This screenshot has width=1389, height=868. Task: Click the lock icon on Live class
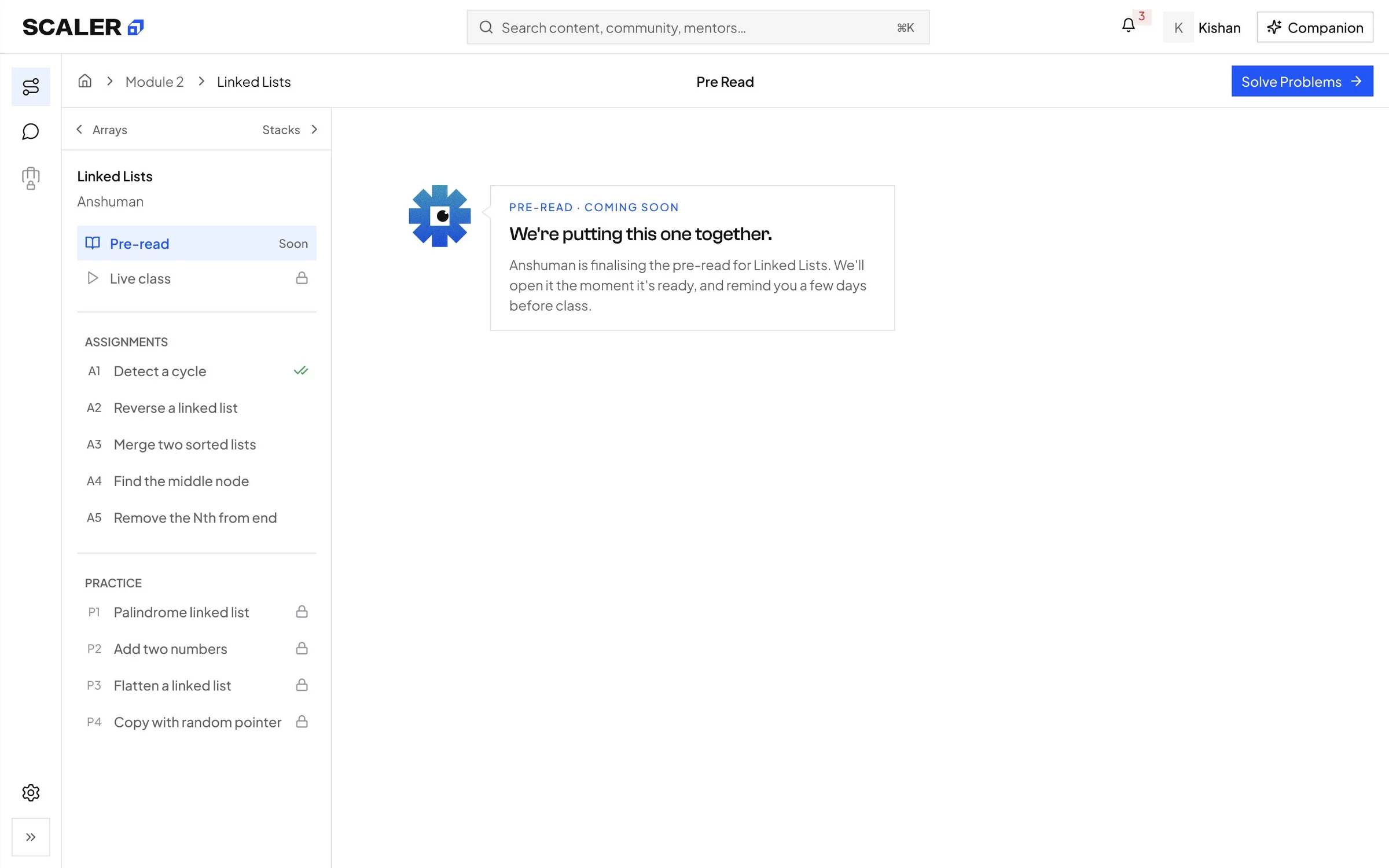click(x=302, y=278)
